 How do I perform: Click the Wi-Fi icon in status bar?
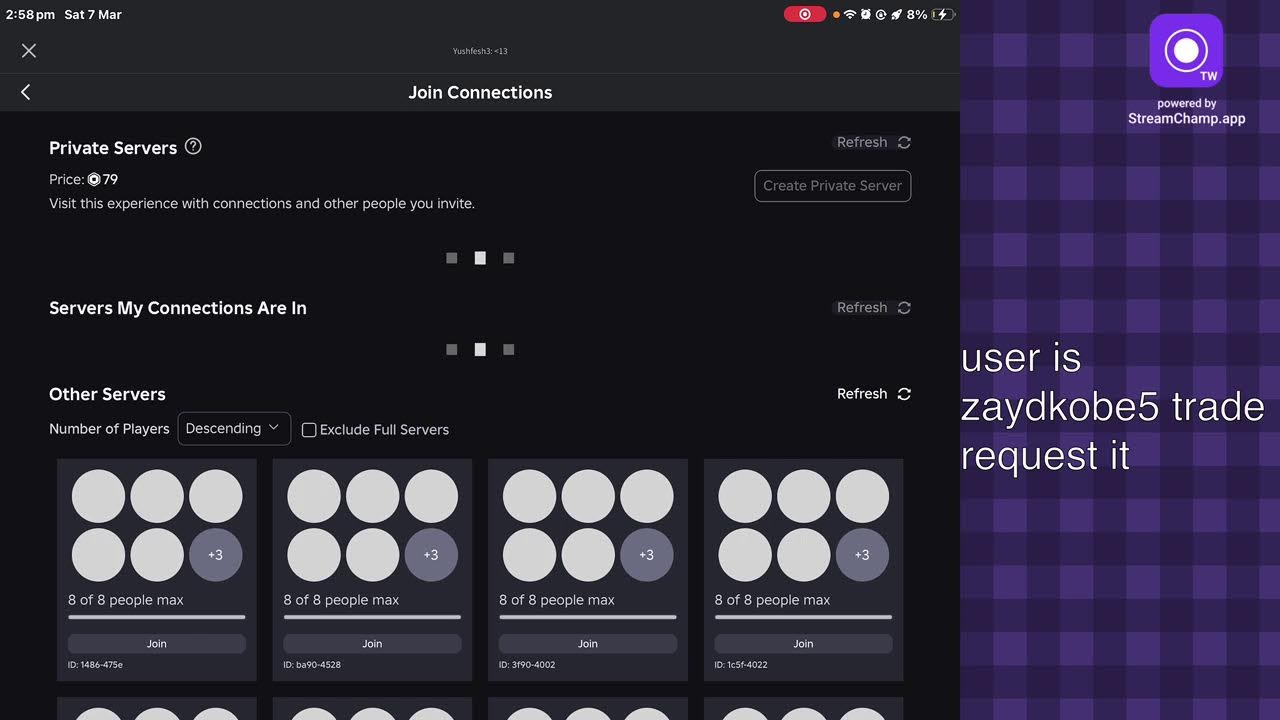850,15
